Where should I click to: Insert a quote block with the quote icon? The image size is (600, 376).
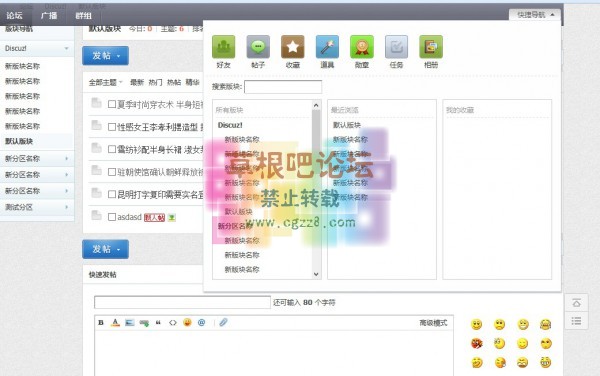pyautogui.click(x=158, y=322)
